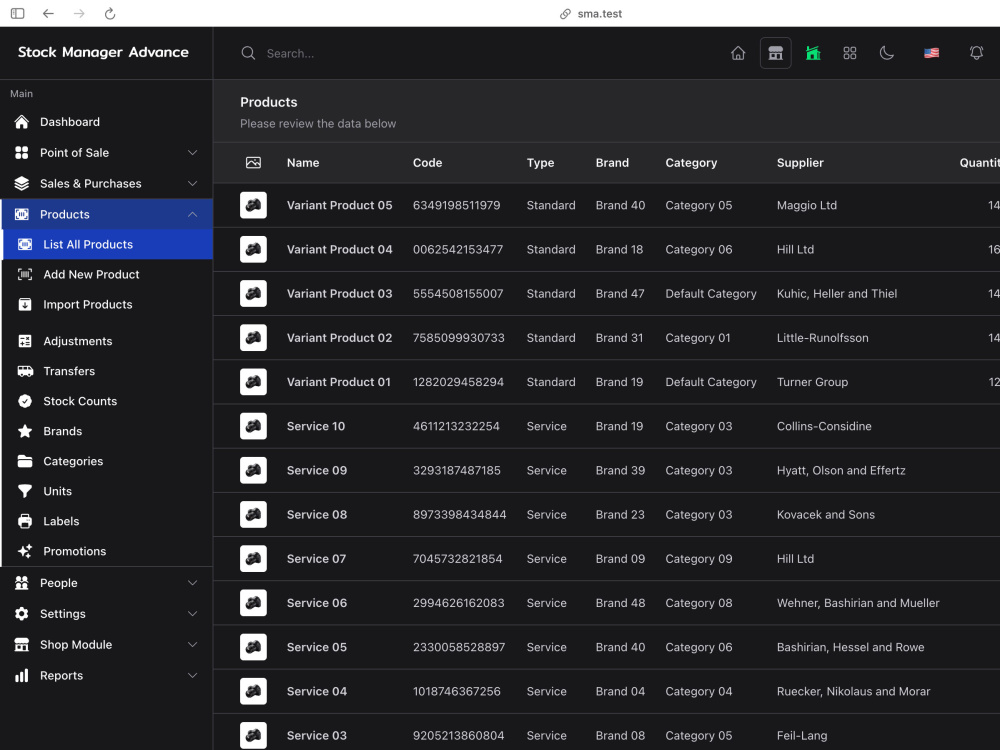
Task: Click Service 09 name
Action: point(317,471)
